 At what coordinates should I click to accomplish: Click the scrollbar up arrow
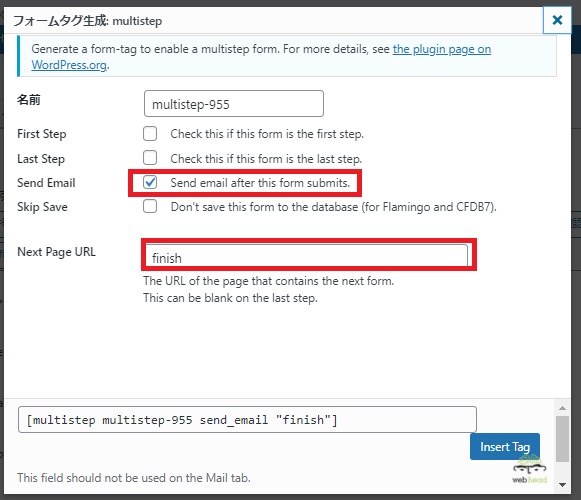(562, 408)
